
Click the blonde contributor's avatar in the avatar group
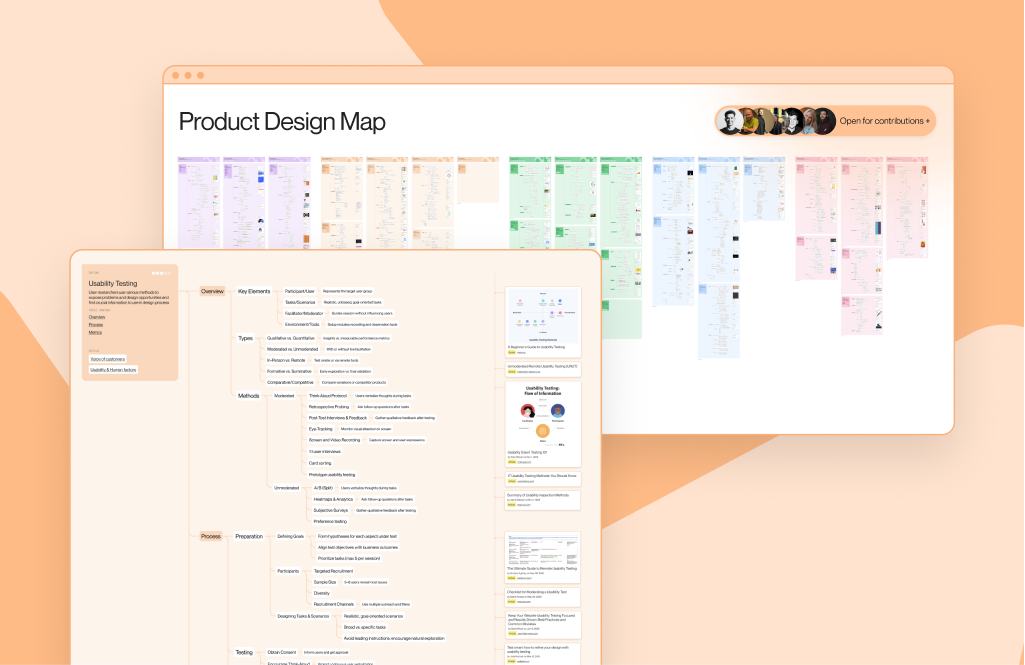[x=810, y=120]
